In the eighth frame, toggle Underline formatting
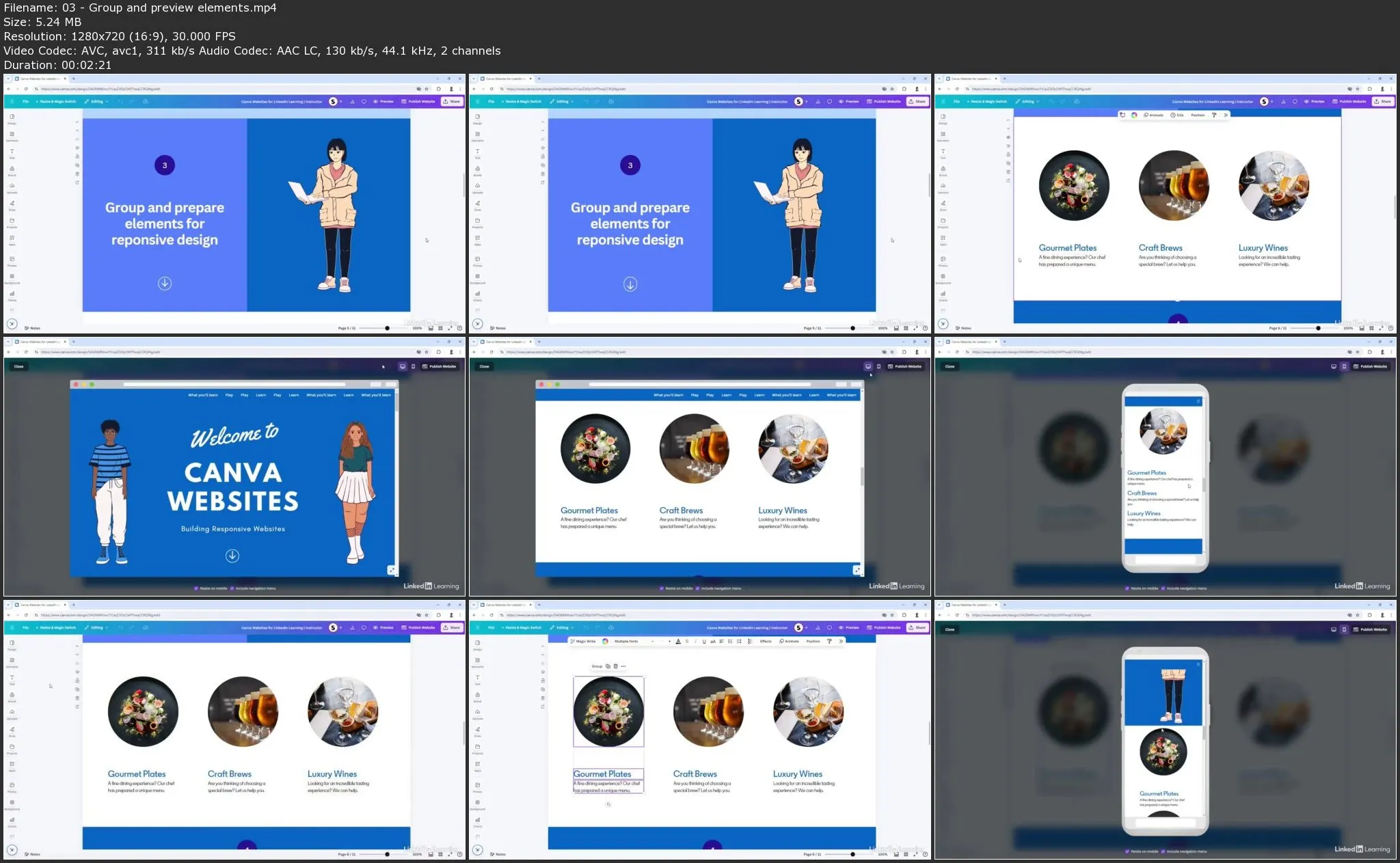Image resolution: width=1400 pixels, height=863 pixels. click(x=704, y=641)
